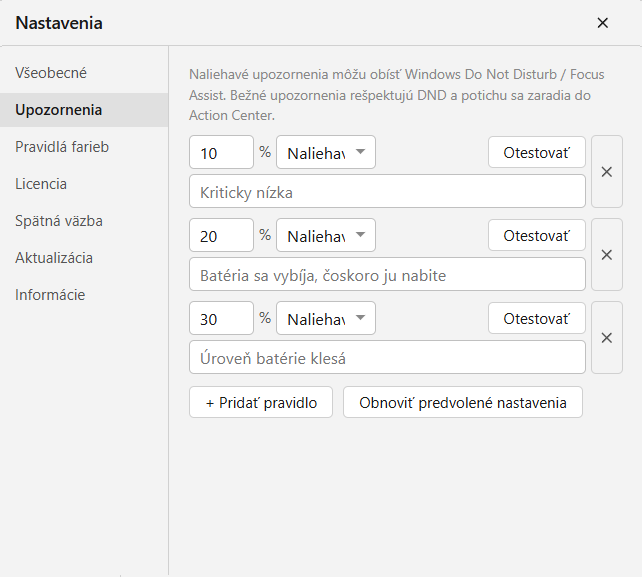
Task: Open the Pravidlá farieb section
Action: pyautogui.click(x=84, y=147)
